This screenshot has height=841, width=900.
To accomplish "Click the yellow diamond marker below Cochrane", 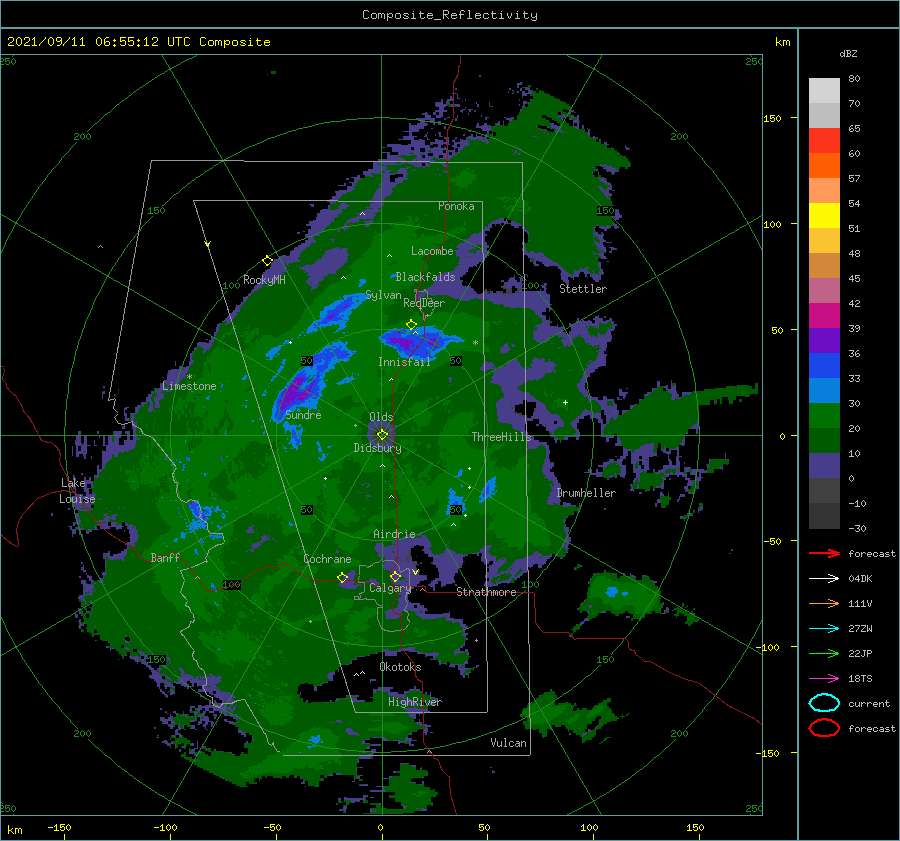I will coord(342,577).
